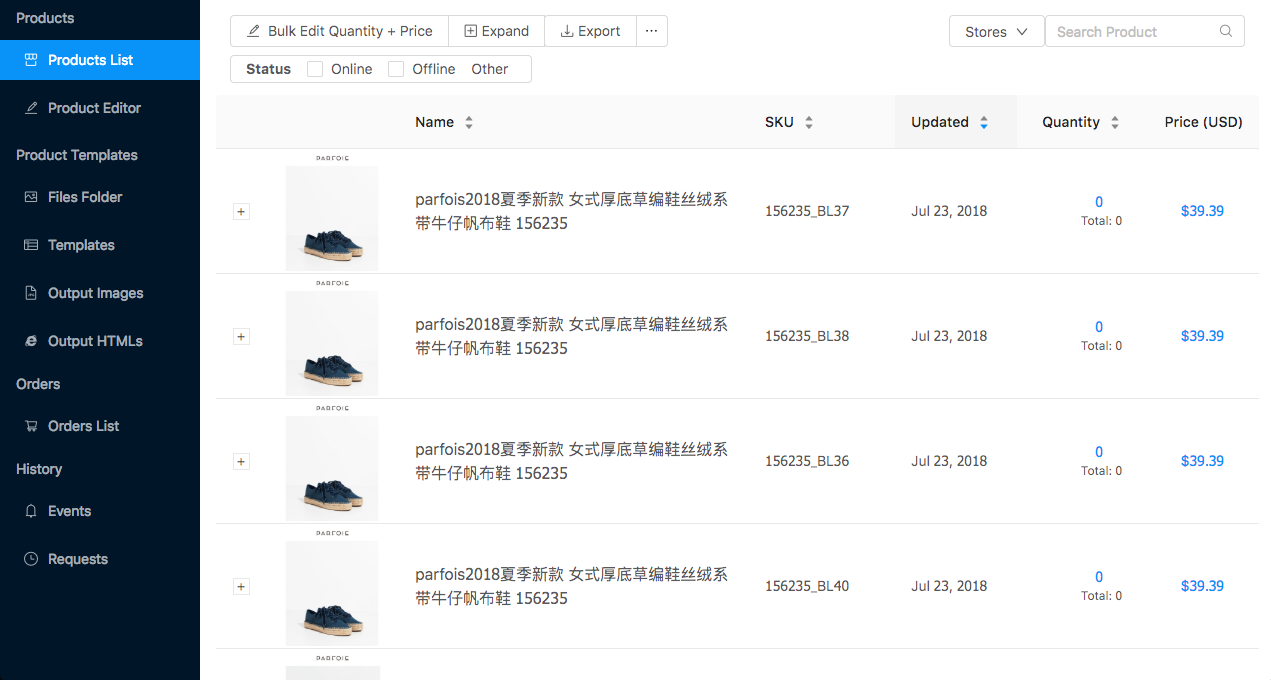1271x680 pixels.
Task: Select SKU text 156235_BL36
Action: coord(807,461)
